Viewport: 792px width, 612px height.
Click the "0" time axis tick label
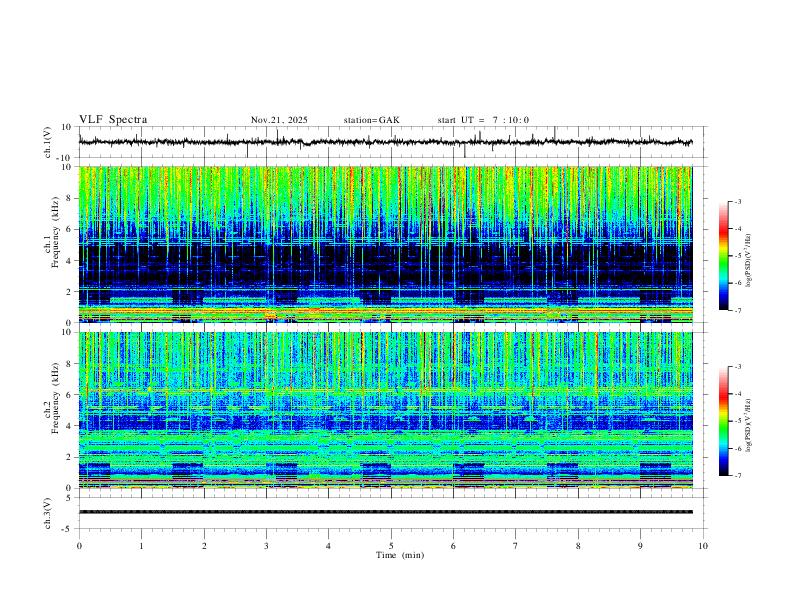(79, 546)
